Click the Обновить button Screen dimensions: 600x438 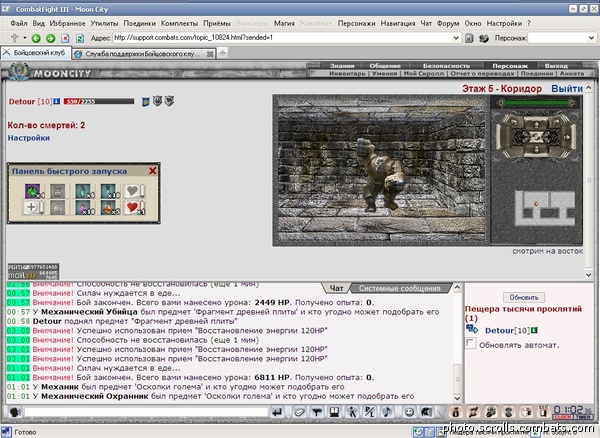[524, 297]
